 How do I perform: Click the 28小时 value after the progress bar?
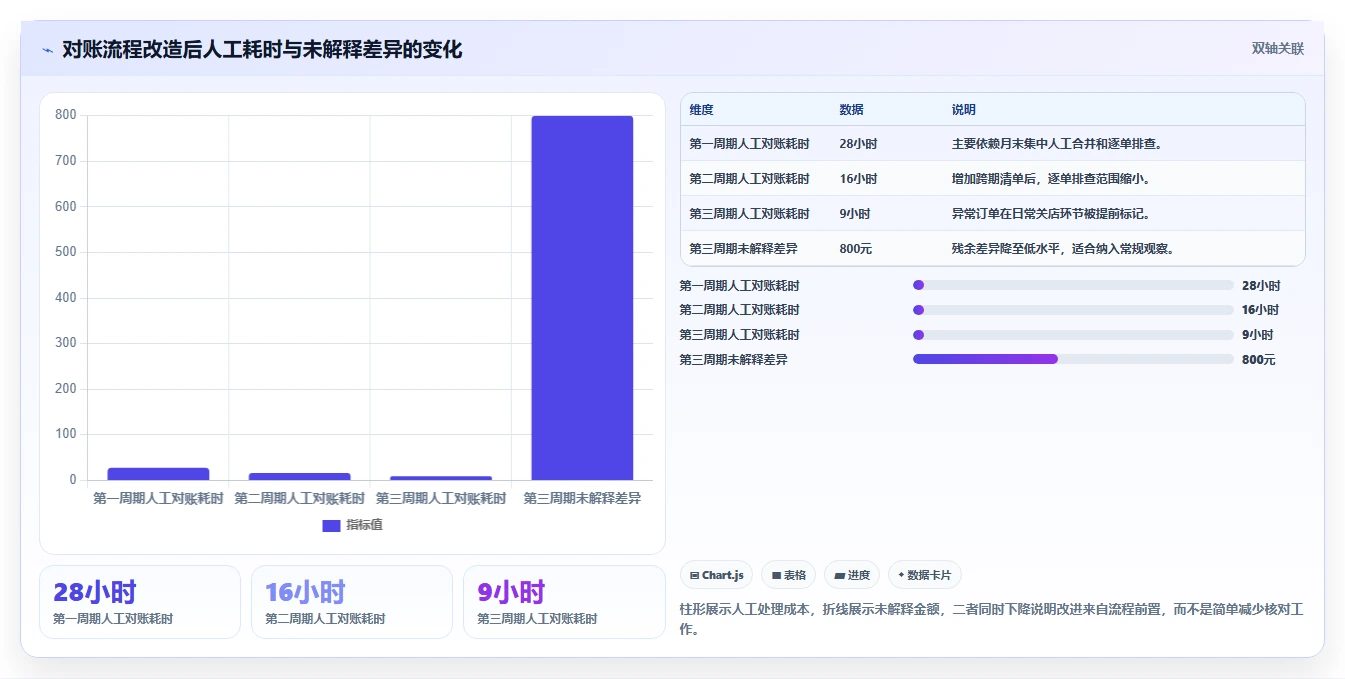[x=1261, y=286]
